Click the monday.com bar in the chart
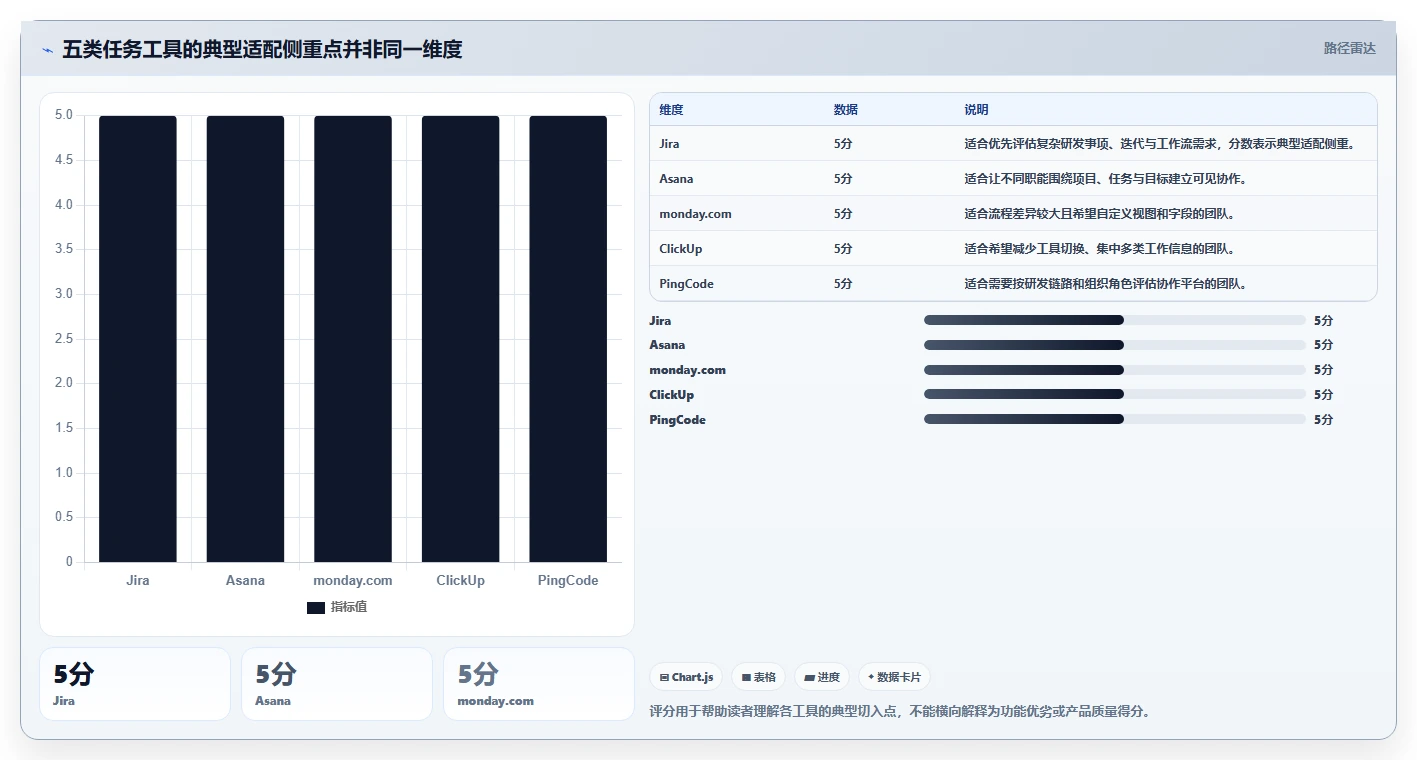Screen dimensions: 1417x760 pos(353,339)
